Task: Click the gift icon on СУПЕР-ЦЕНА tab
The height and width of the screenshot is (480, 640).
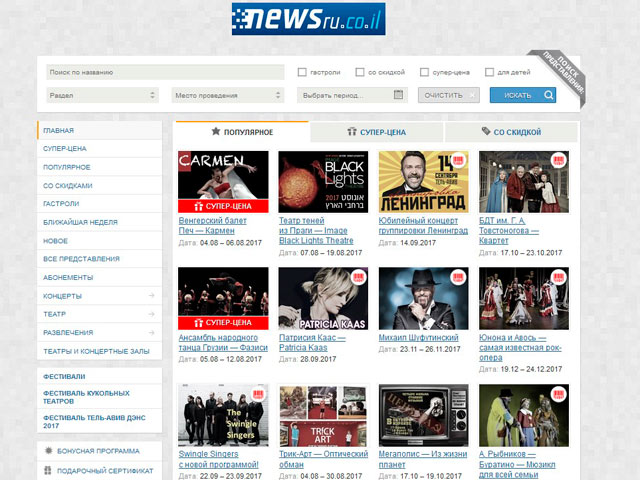Action: tap(351, 131)
